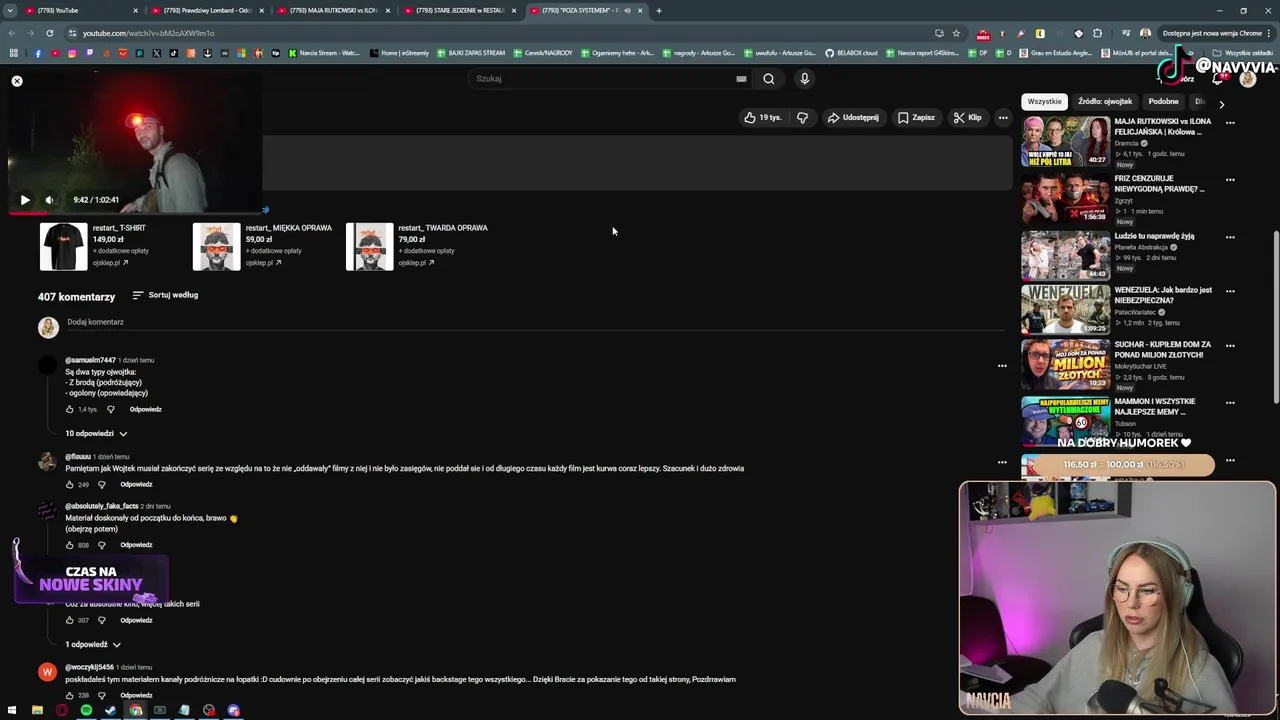This screenshot has width=1280, height=720.
Task: Open restart_ T-SHIRT product thumbnail
Action: (63, 246)
